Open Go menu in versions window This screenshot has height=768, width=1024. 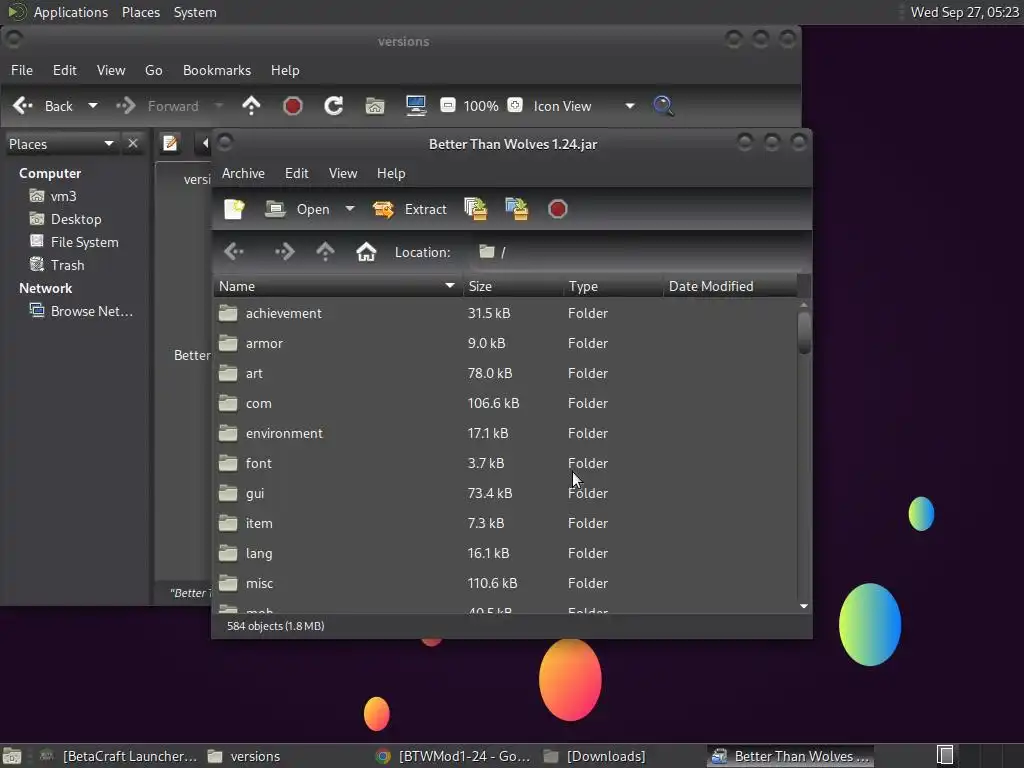pyautogui.click(x=153, y=70)
